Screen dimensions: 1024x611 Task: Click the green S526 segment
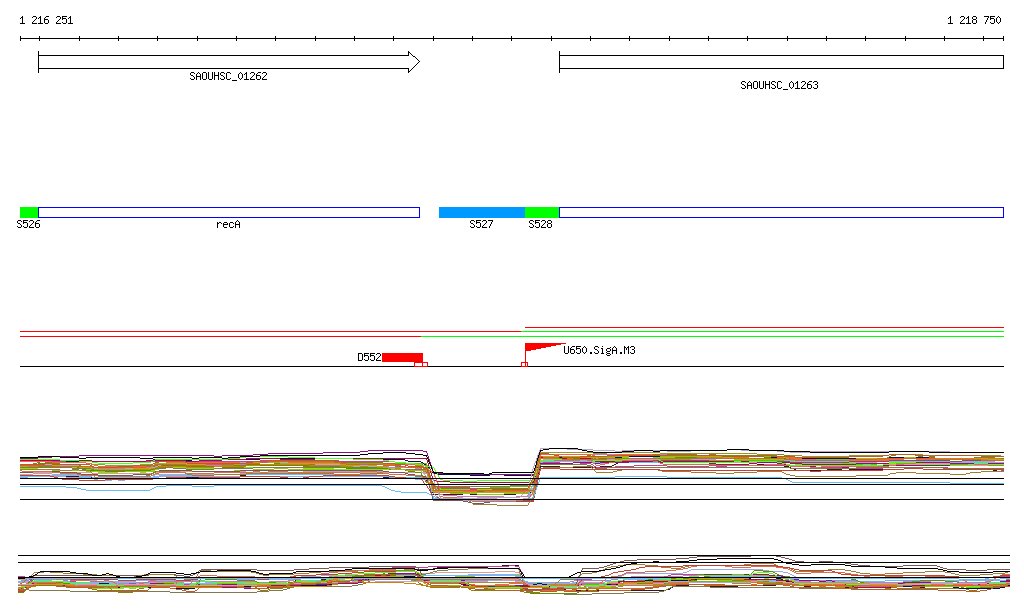pyautogui.click(x=29, y=212)
